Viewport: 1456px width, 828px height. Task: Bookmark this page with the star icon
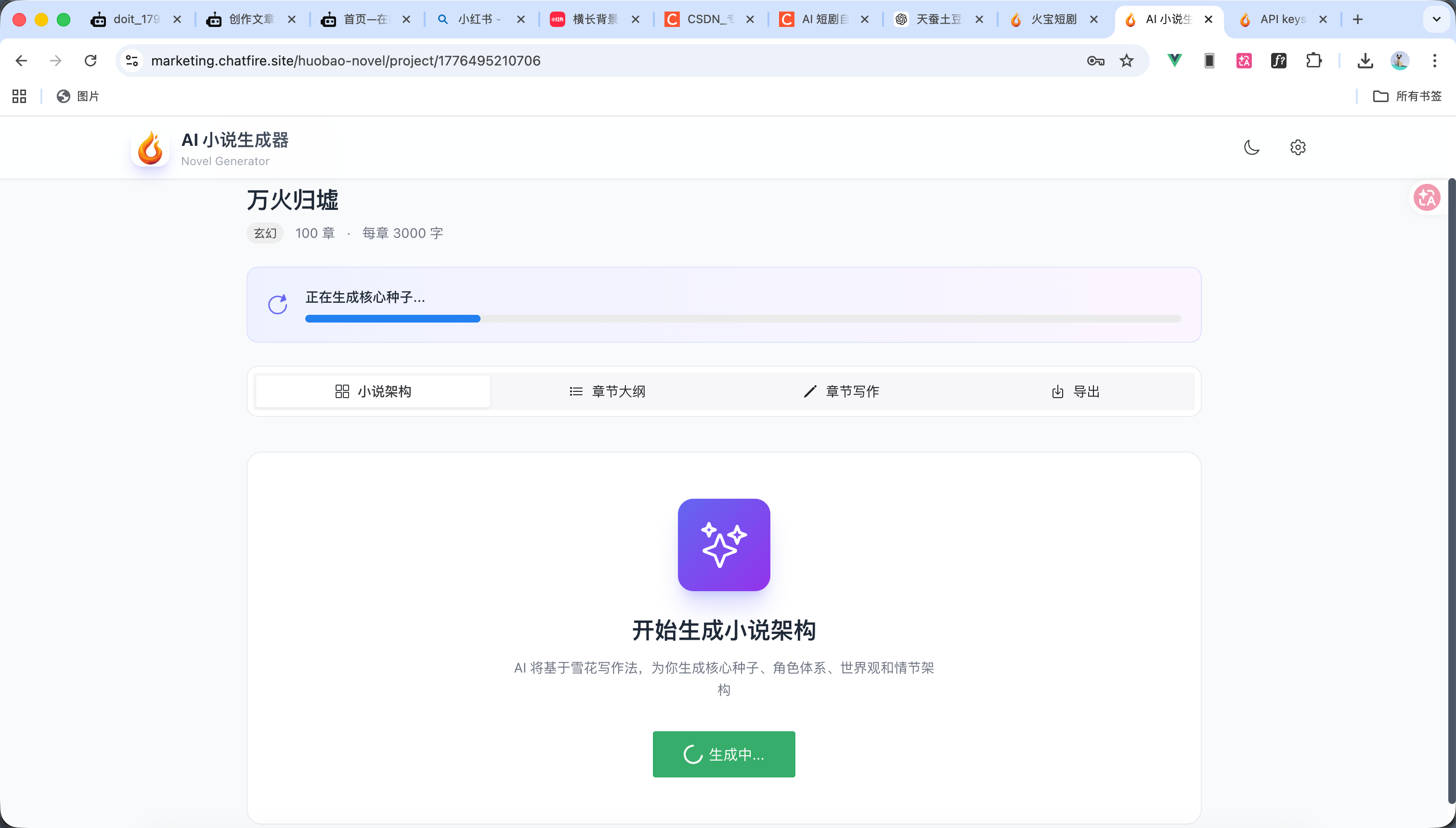pyautogui.click(x=1127, y=61)
